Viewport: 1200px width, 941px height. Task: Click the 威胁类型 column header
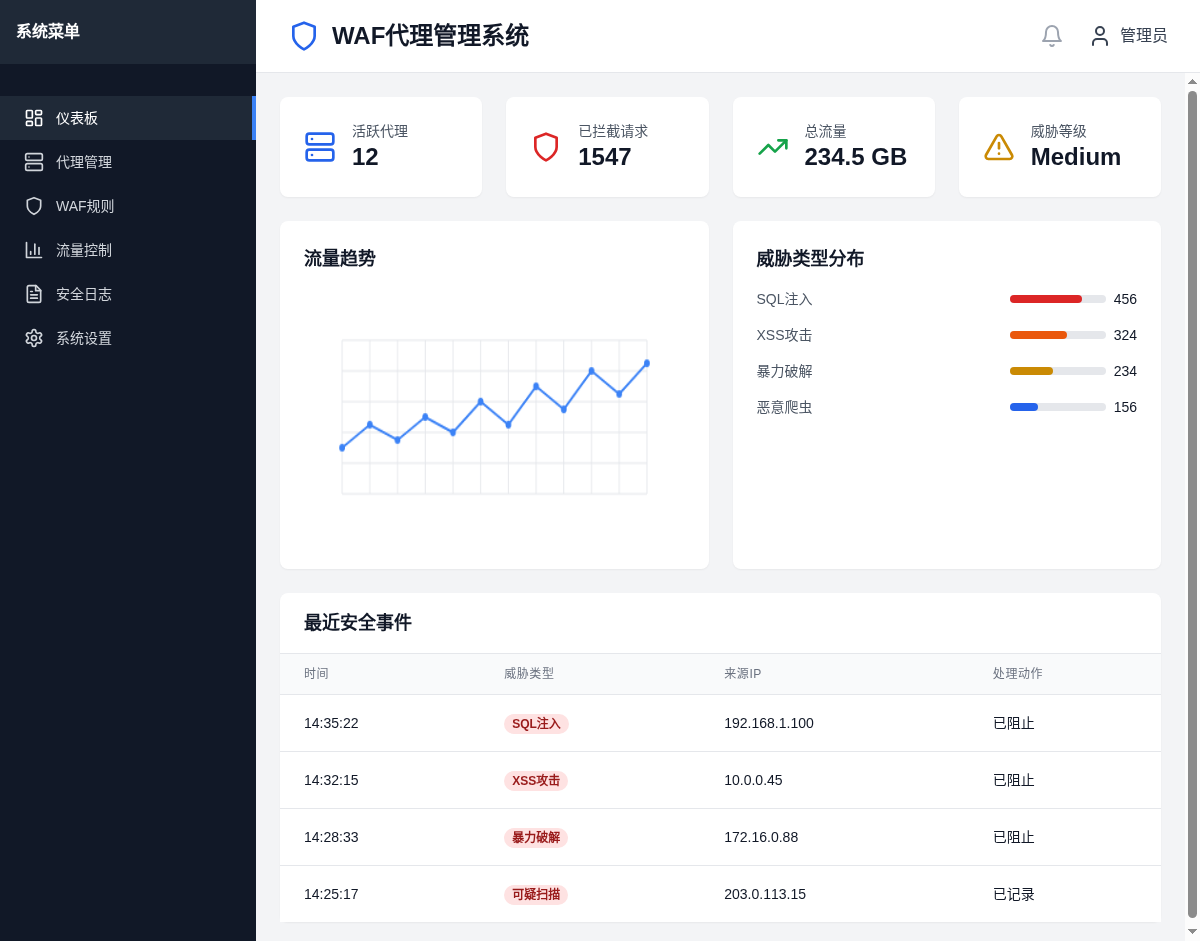tap(528, 674)
